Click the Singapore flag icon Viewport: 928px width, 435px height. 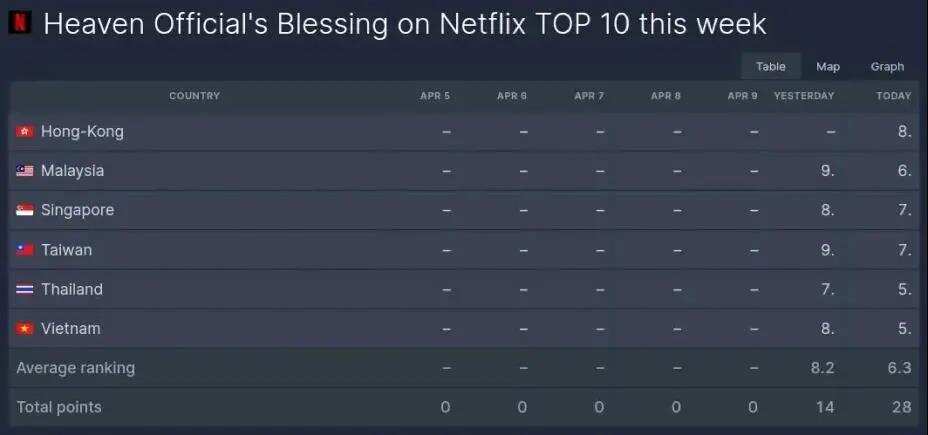(x=25, y=211)
